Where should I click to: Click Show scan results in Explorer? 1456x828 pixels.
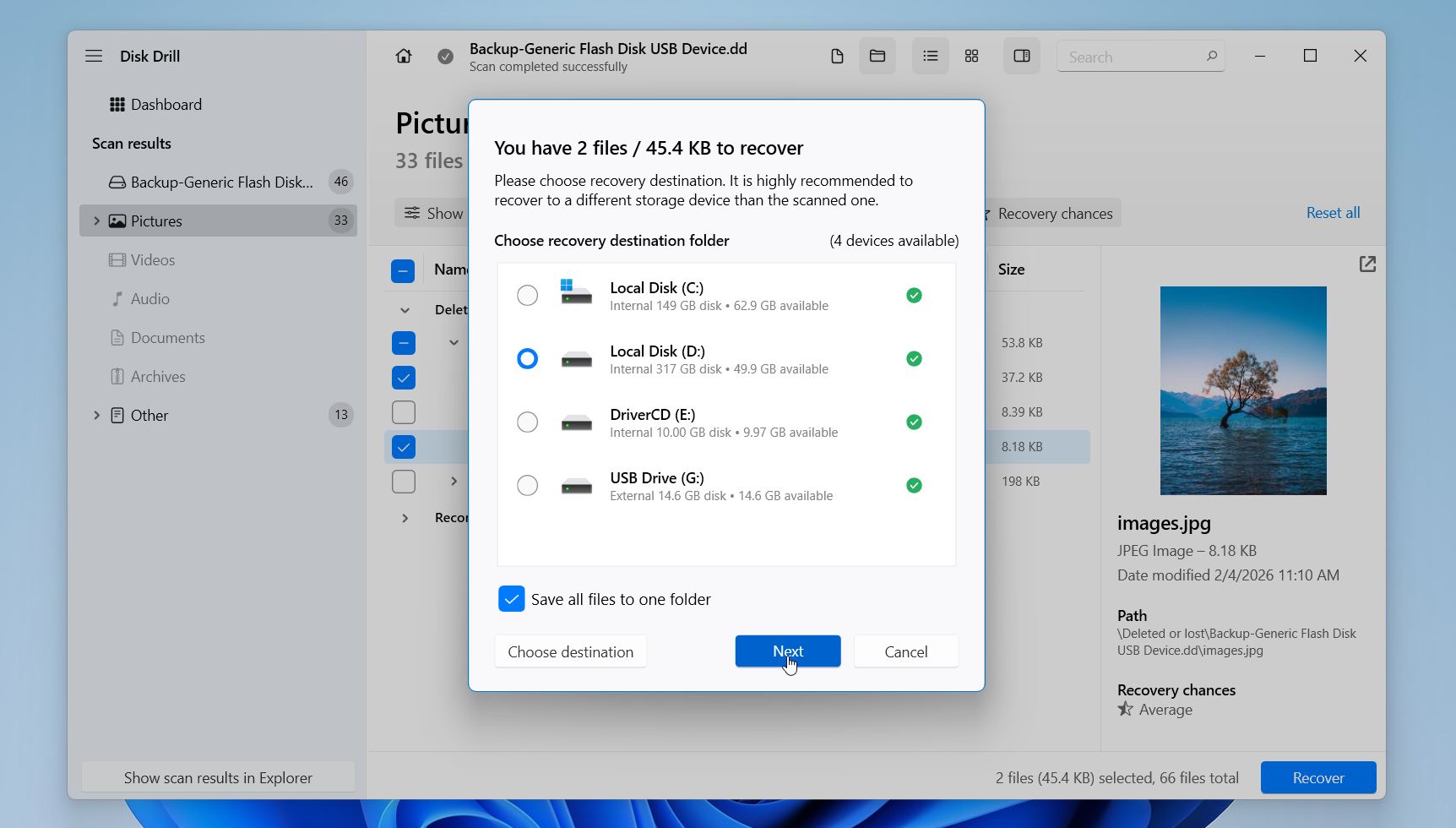click(218, 777)
